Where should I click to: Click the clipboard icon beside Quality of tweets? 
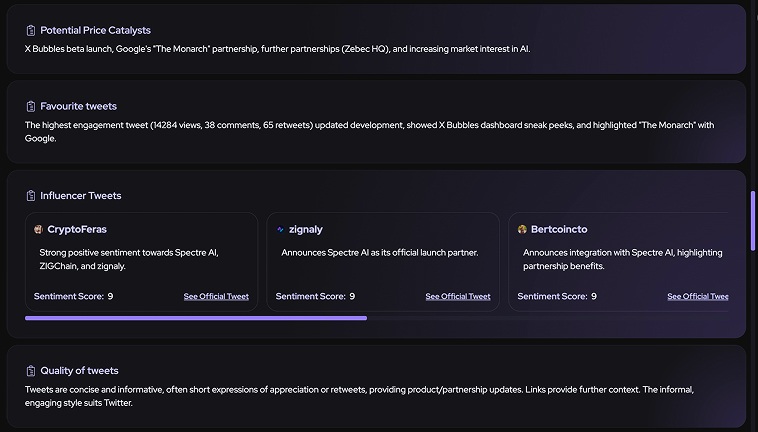30,371
